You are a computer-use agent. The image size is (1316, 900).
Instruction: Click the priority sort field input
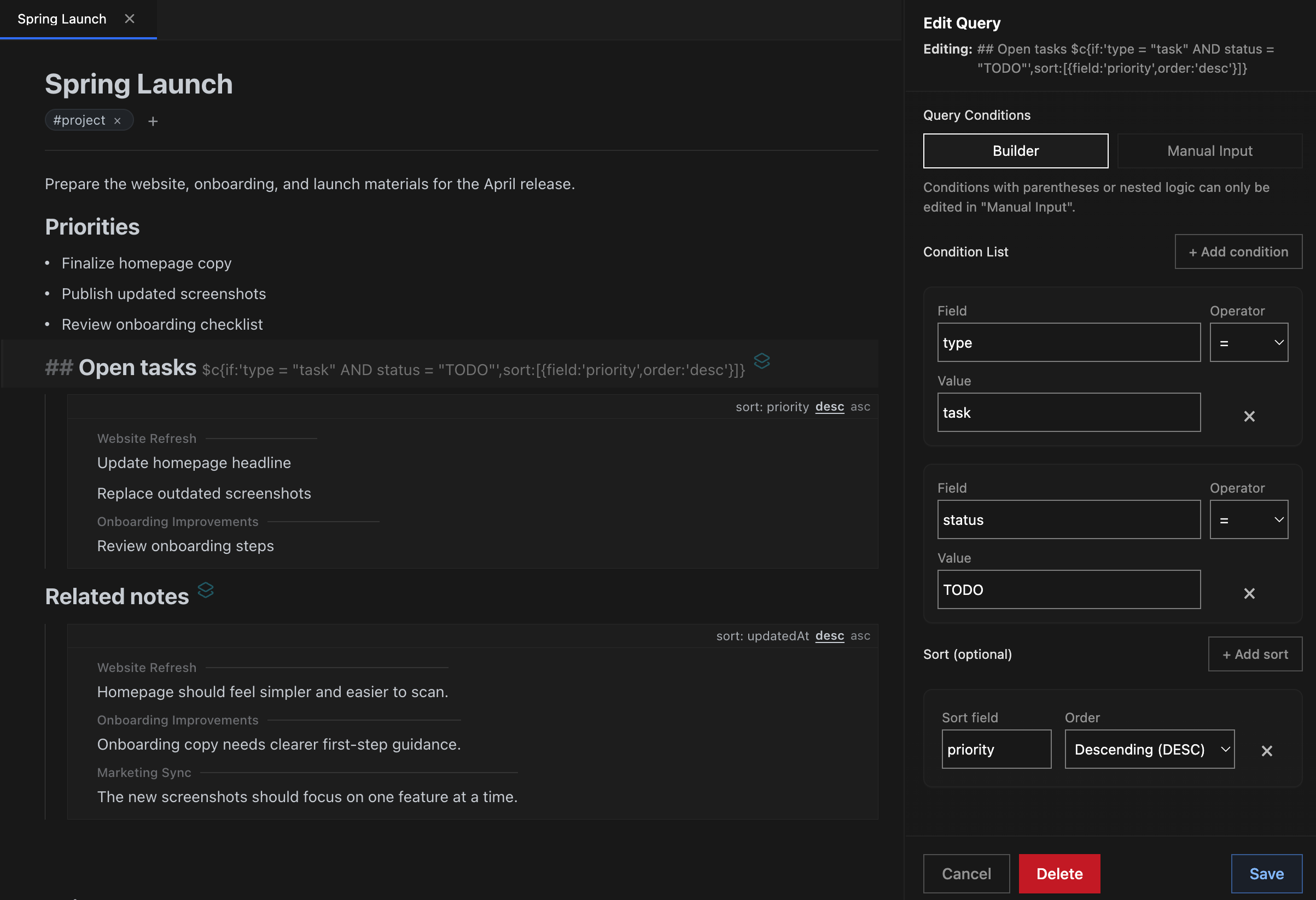[x=996, y=749]
